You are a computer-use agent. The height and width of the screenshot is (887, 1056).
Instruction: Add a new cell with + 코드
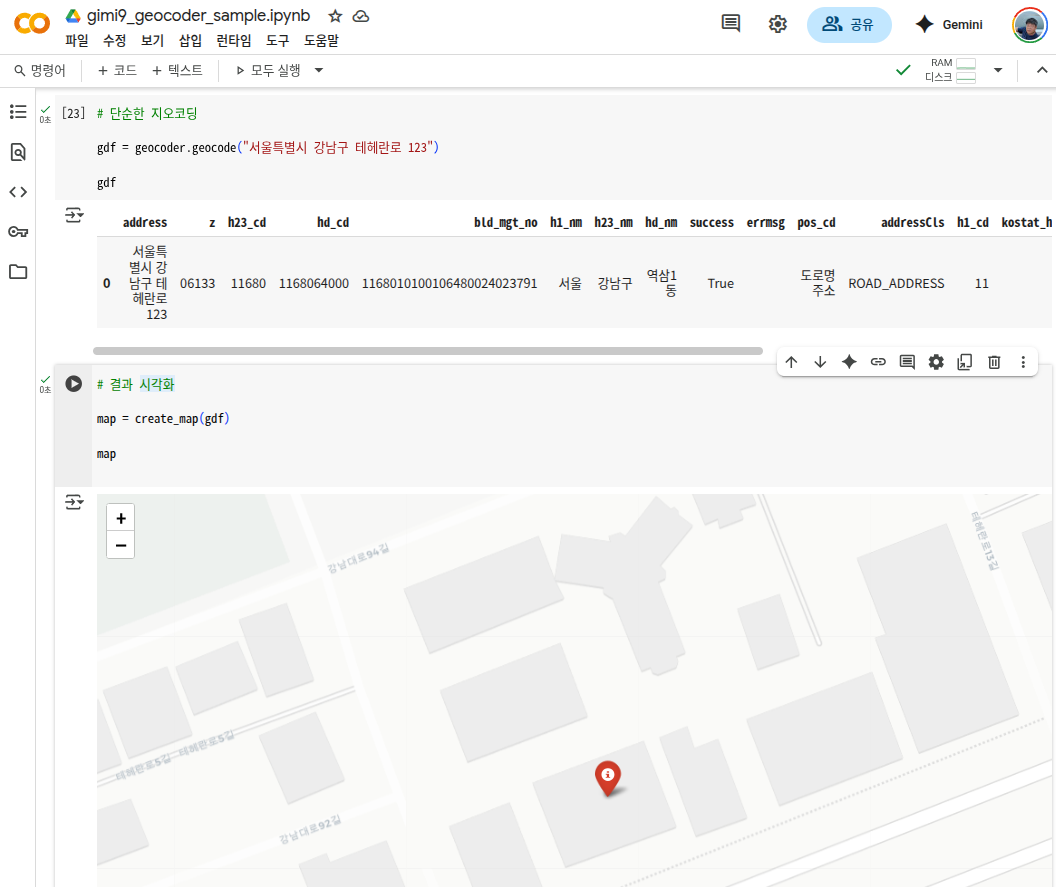click(x=117, y=70)
